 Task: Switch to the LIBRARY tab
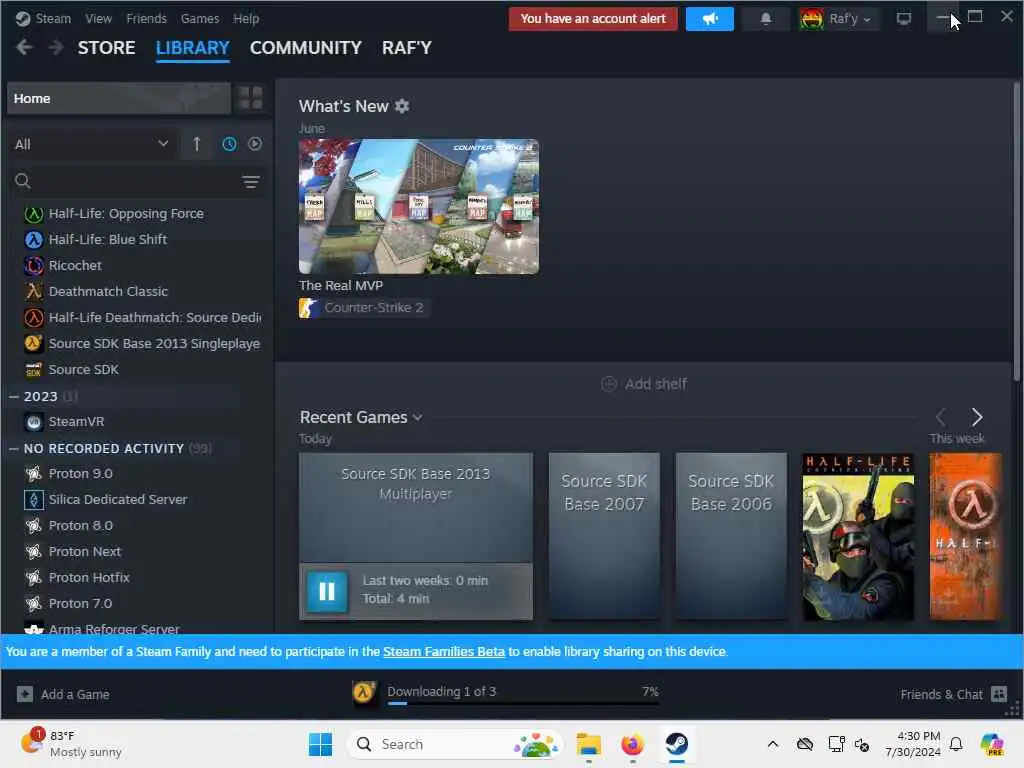193,48
